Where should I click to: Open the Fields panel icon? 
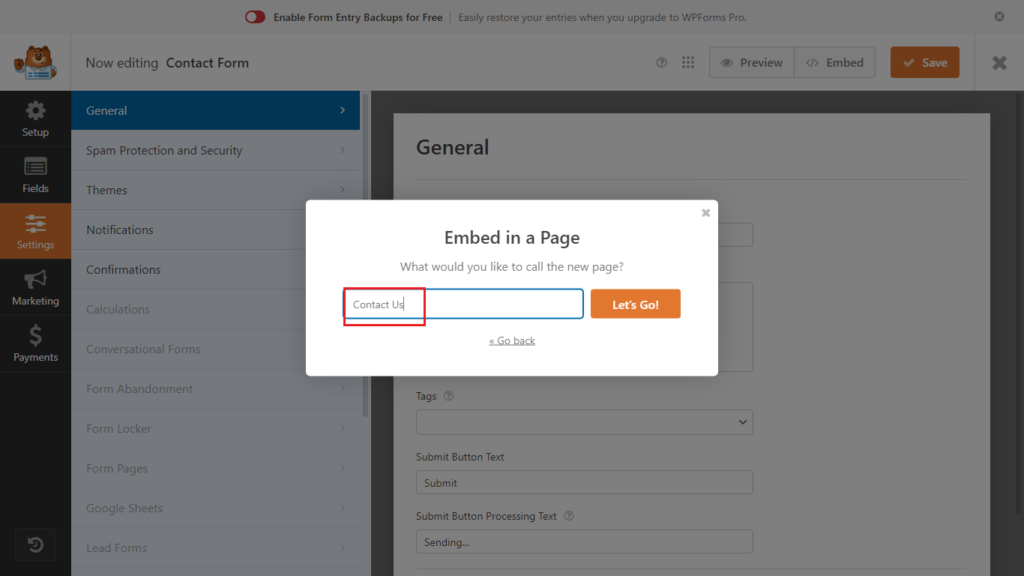coord(35,175)
